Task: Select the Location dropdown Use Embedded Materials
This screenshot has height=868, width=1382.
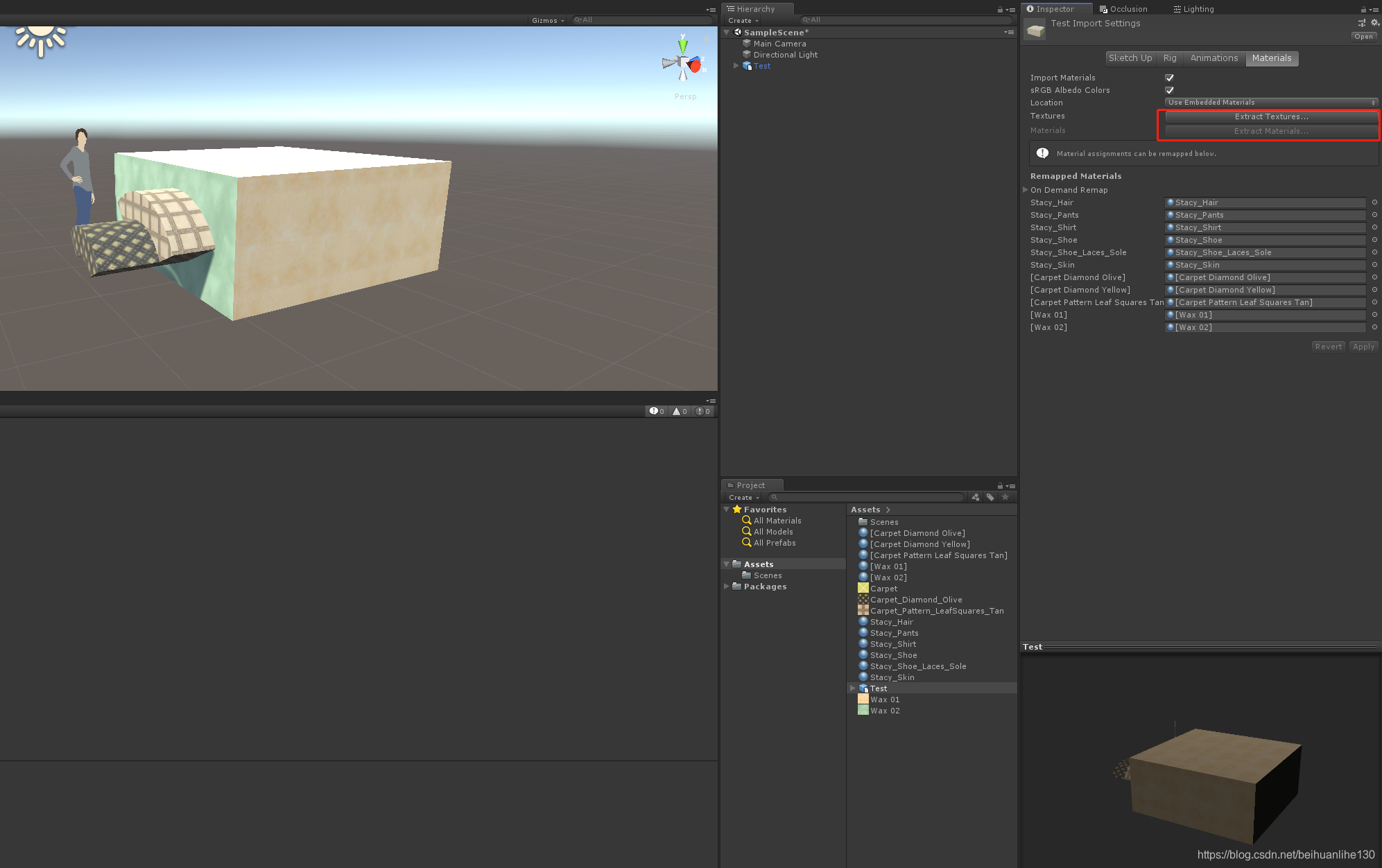Action: (x=1269, y=102)
